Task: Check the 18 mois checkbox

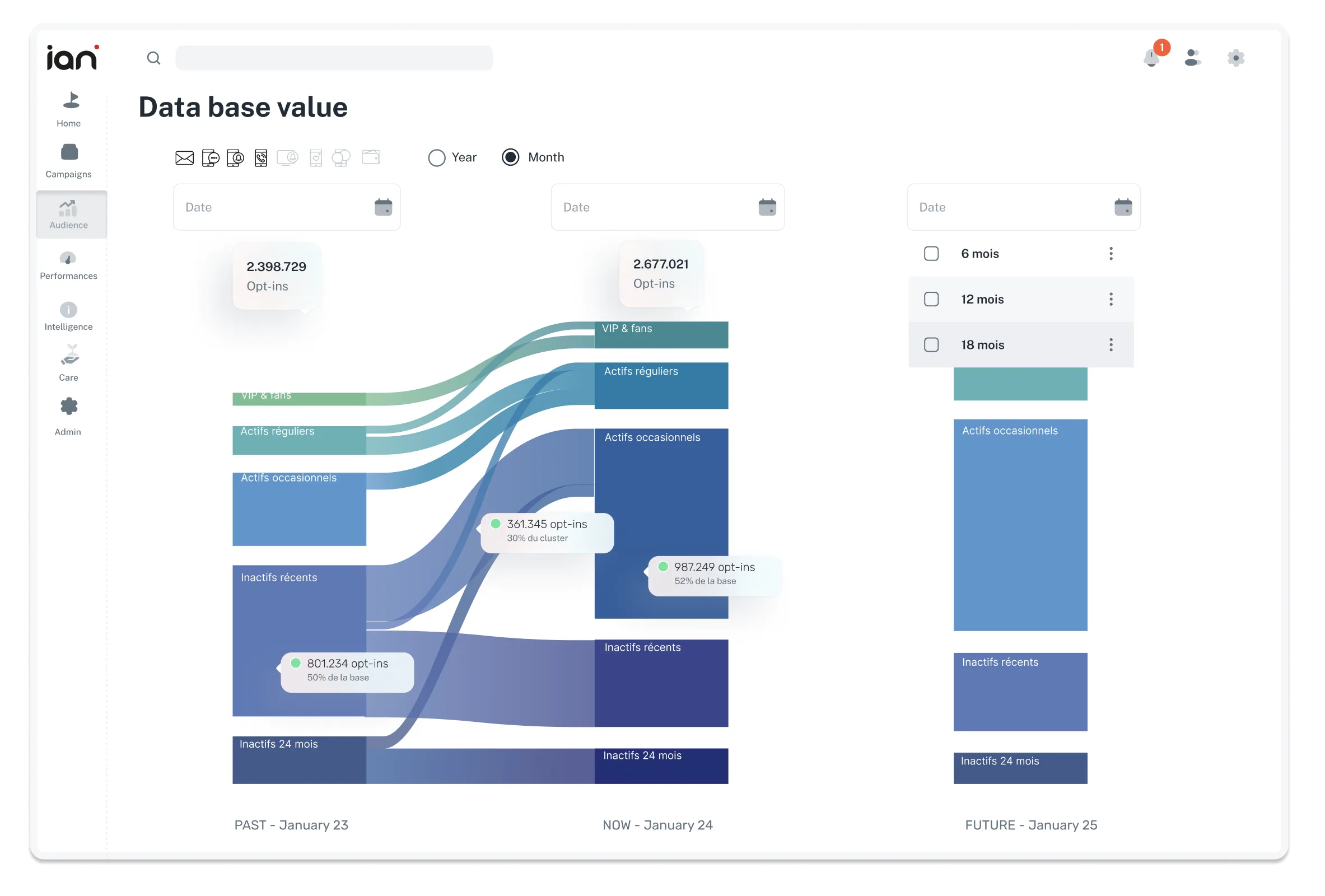Action: pyautogui.click(x=931, y=345)
